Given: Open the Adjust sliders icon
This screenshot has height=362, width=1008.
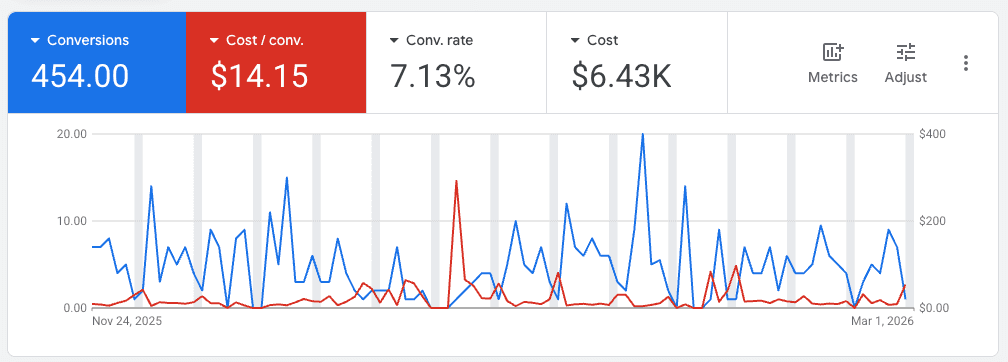Looking at the screenshot, I should pos(906,53).
